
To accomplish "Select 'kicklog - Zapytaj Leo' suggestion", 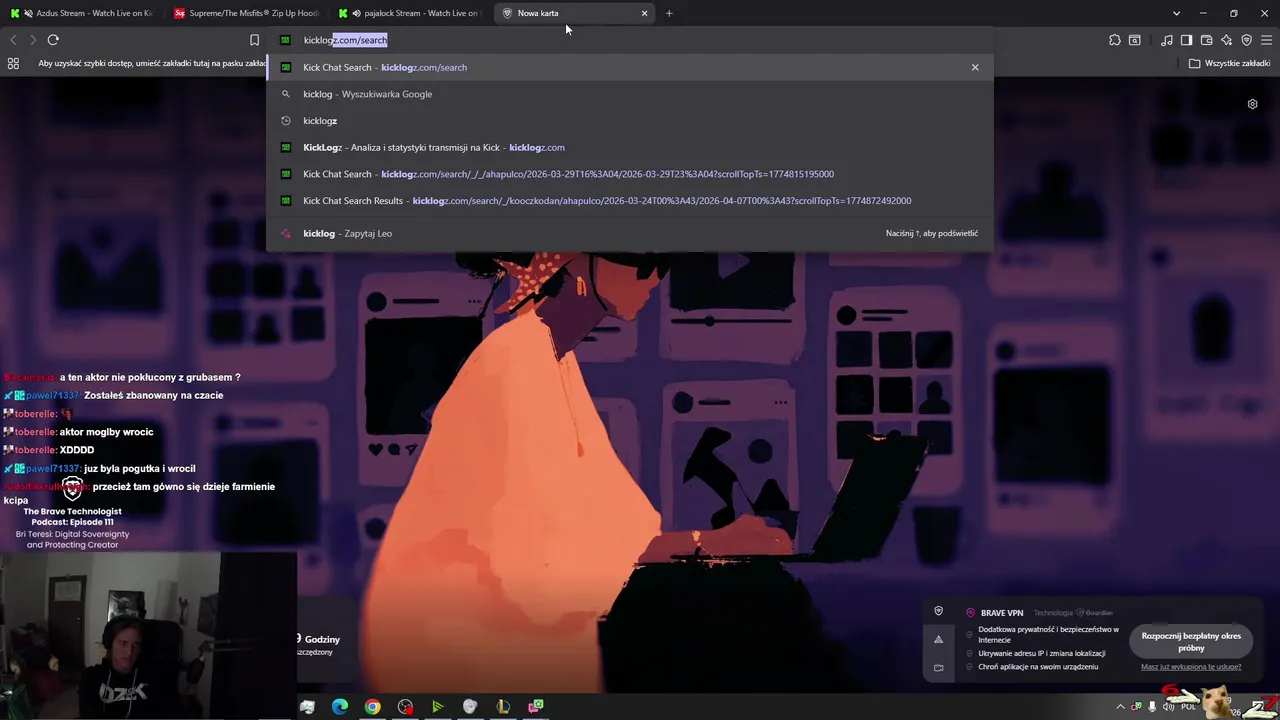I will pyautogui.click(x=630, y=233).
